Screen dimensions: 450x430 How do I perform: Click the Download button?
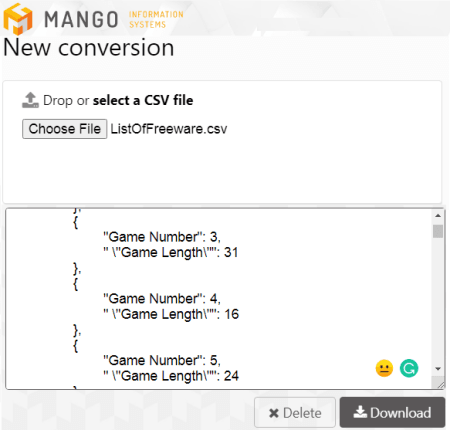[392, 412]
